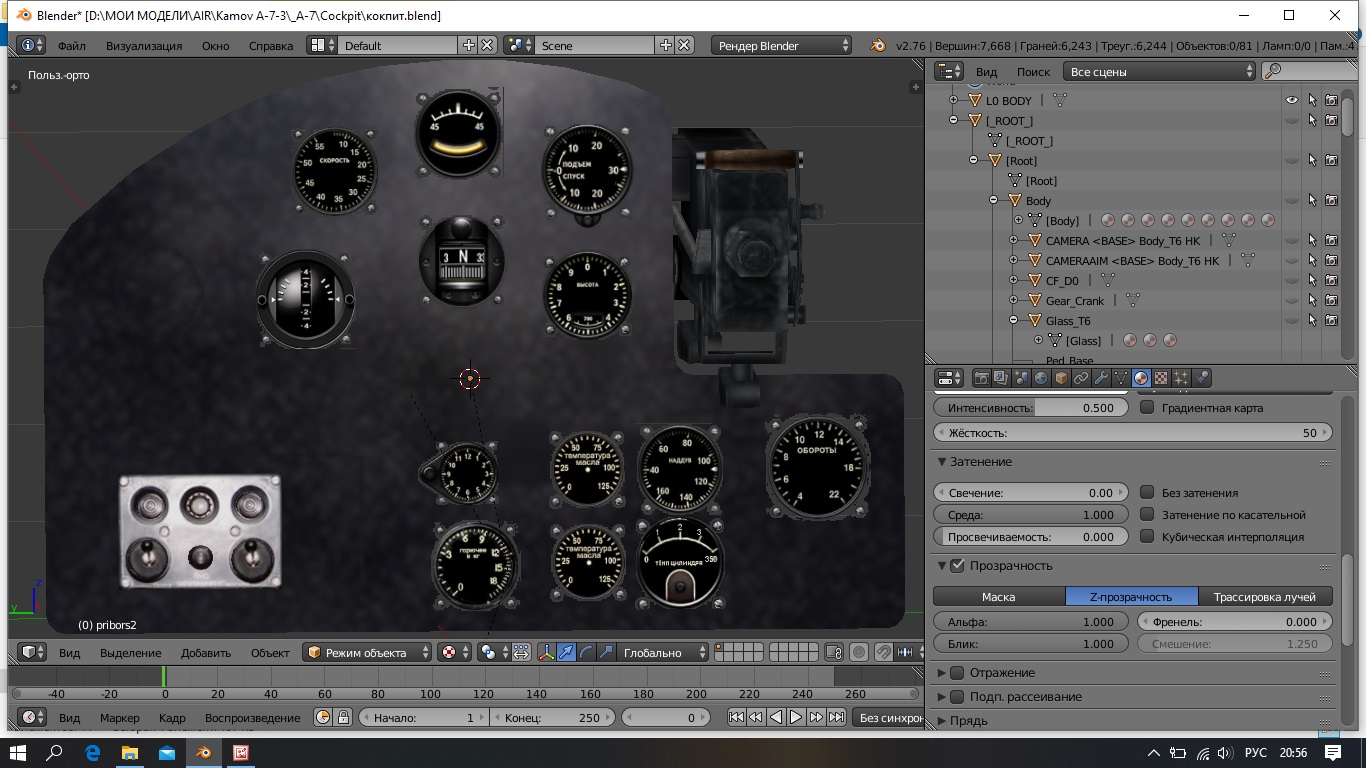The width and height of the screenshot is (1366, 768).
Task: Enable the Без затенения checkbox
Action: [x=1147, y=493]
